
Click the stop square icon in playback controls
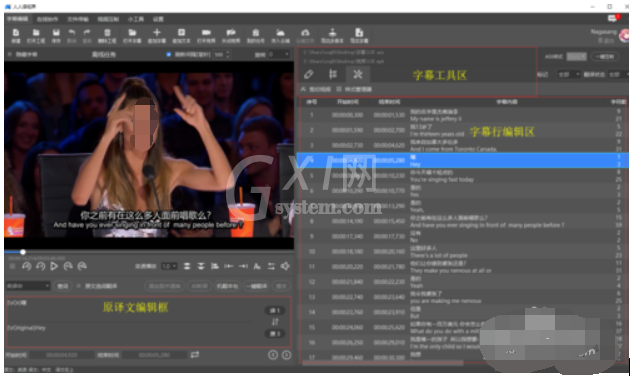coord(12,266)
